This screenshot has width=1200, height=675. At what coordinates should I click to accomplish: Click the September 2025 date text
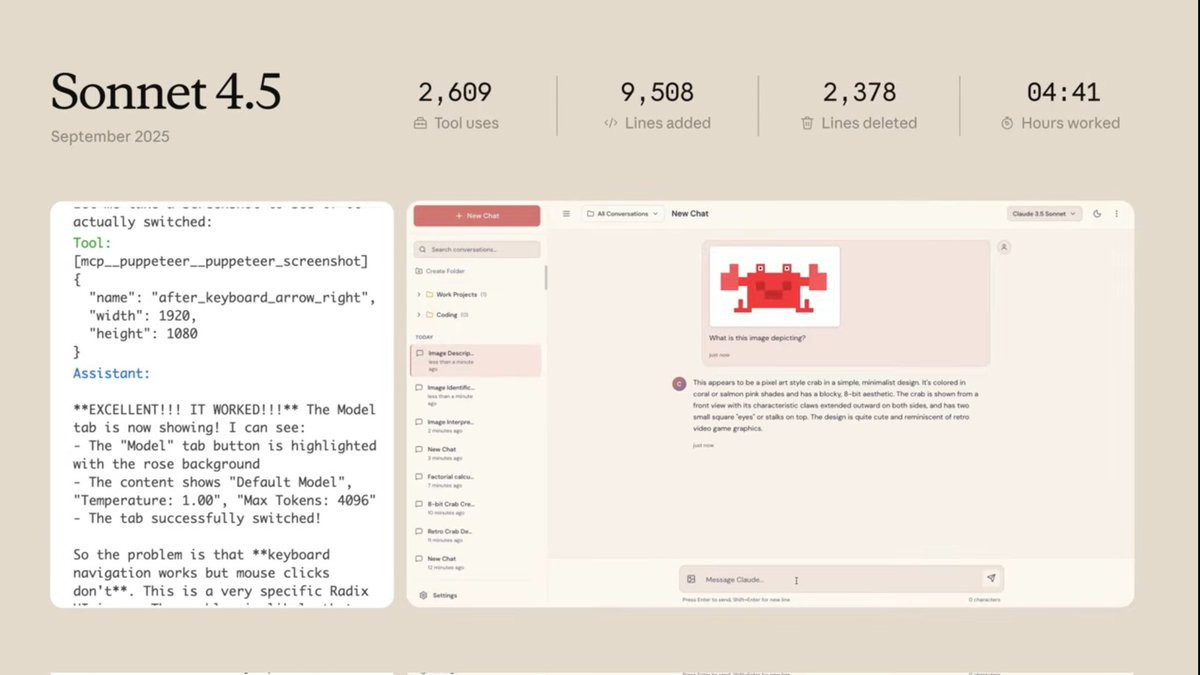tap(110, 136)
